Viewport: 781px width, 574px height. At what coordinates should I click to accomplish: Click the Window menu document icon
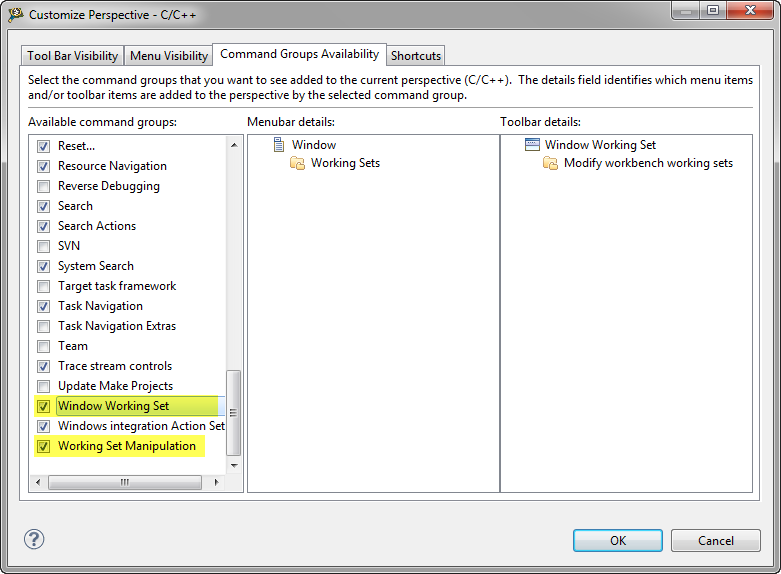(279, 145)
